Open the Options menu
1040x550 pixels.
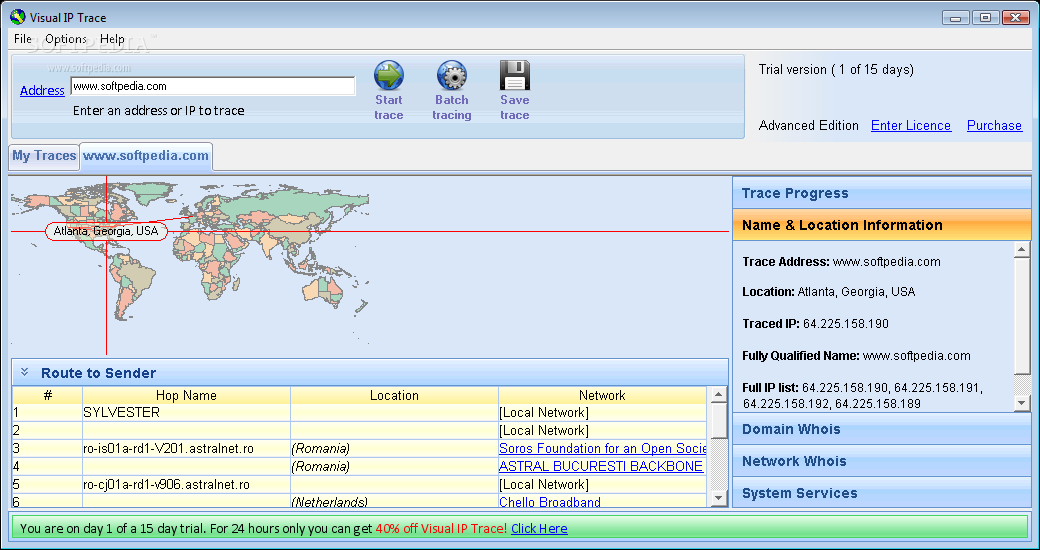(x=66, y=38)
